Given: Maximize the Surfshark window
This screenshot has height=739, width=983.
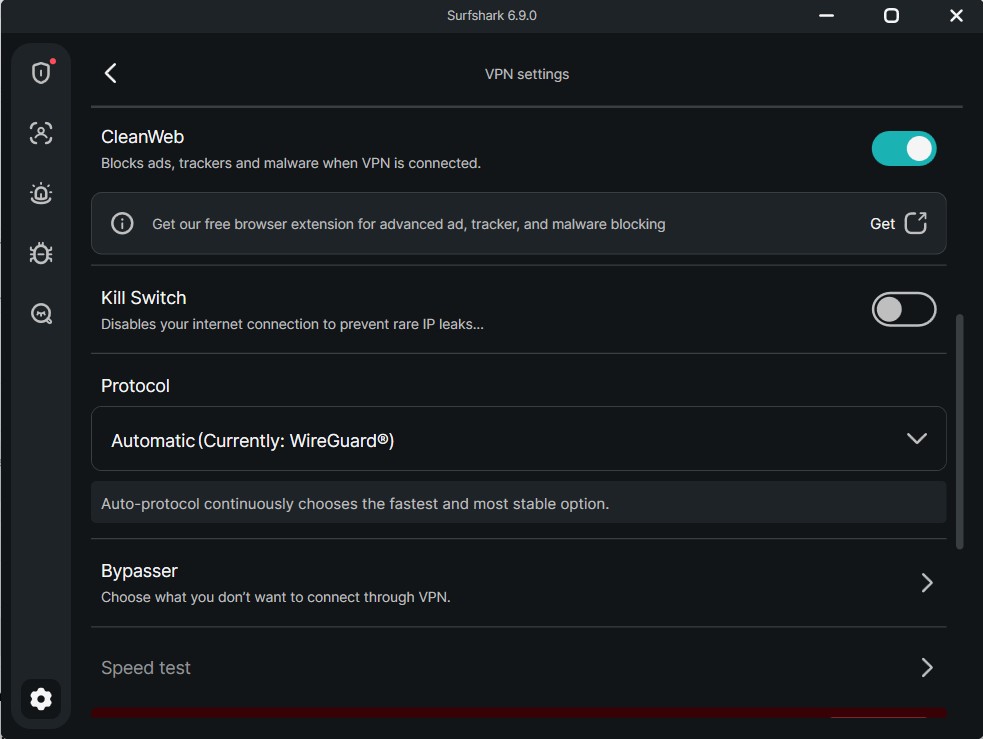Looking at the screenshot, I should (x=891, y=16).
